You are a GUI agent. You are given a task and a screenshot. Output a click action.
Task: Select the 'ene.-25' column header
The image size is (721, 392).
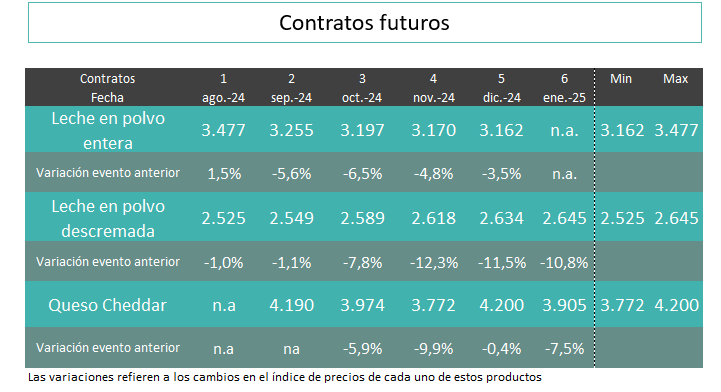[564, 97]
